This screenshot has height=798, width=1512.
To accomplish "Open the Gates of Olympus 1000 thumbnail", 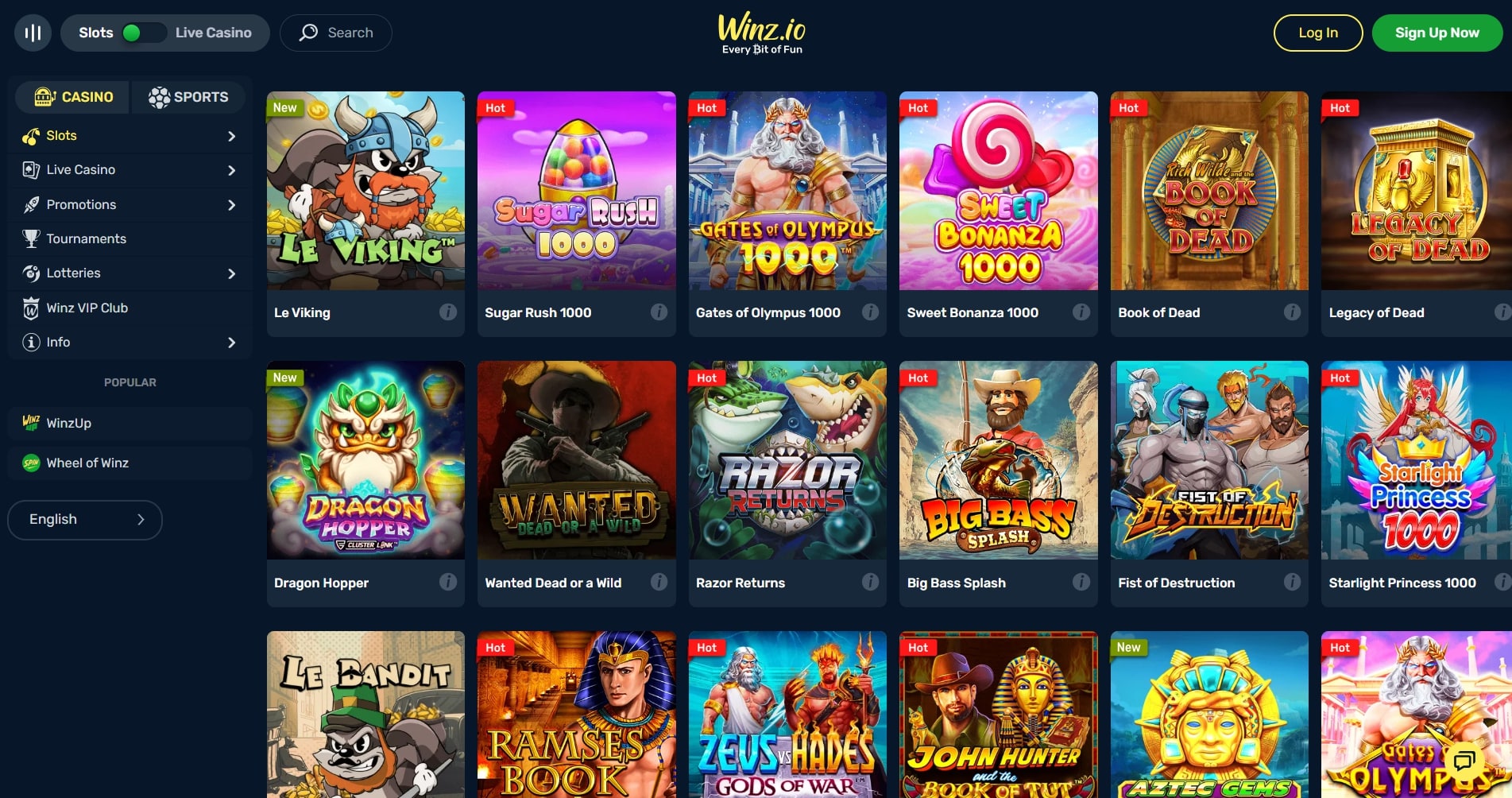I will pyautogui.click(x=787, y=191).
